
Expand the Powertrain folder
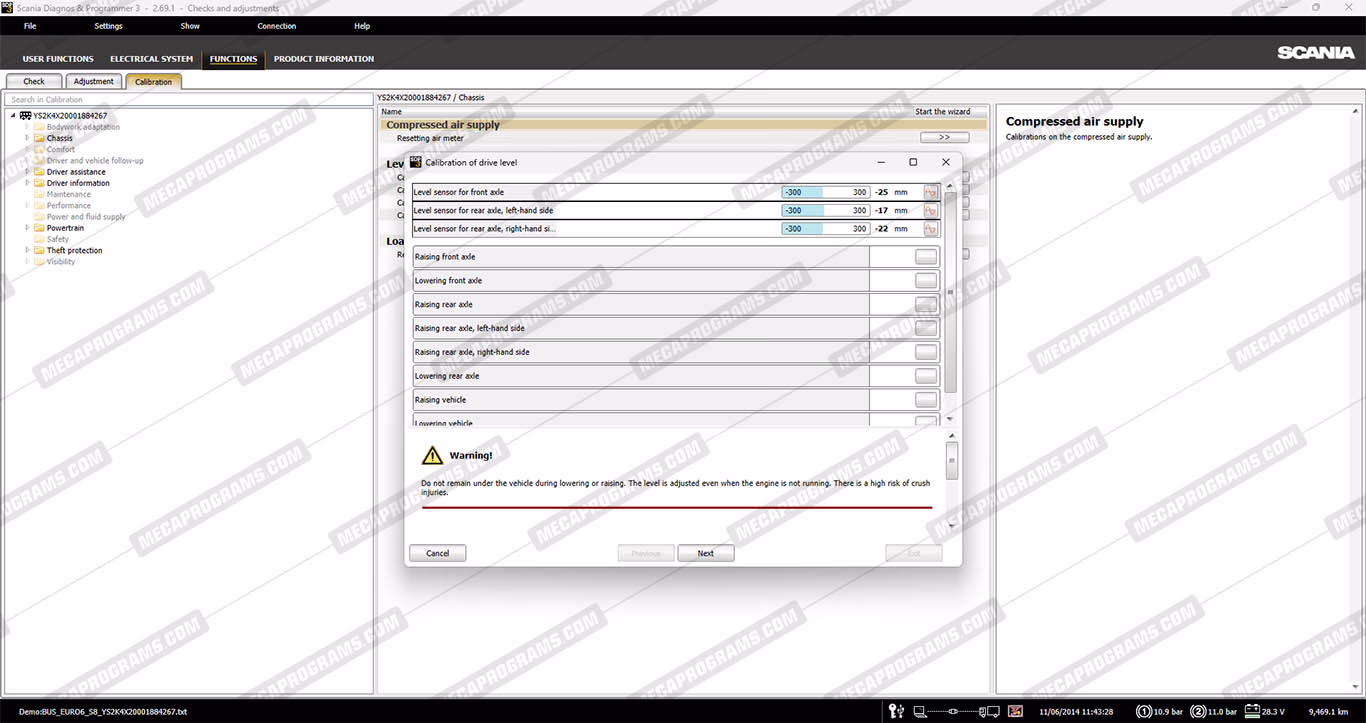click(x=28, y=228)
